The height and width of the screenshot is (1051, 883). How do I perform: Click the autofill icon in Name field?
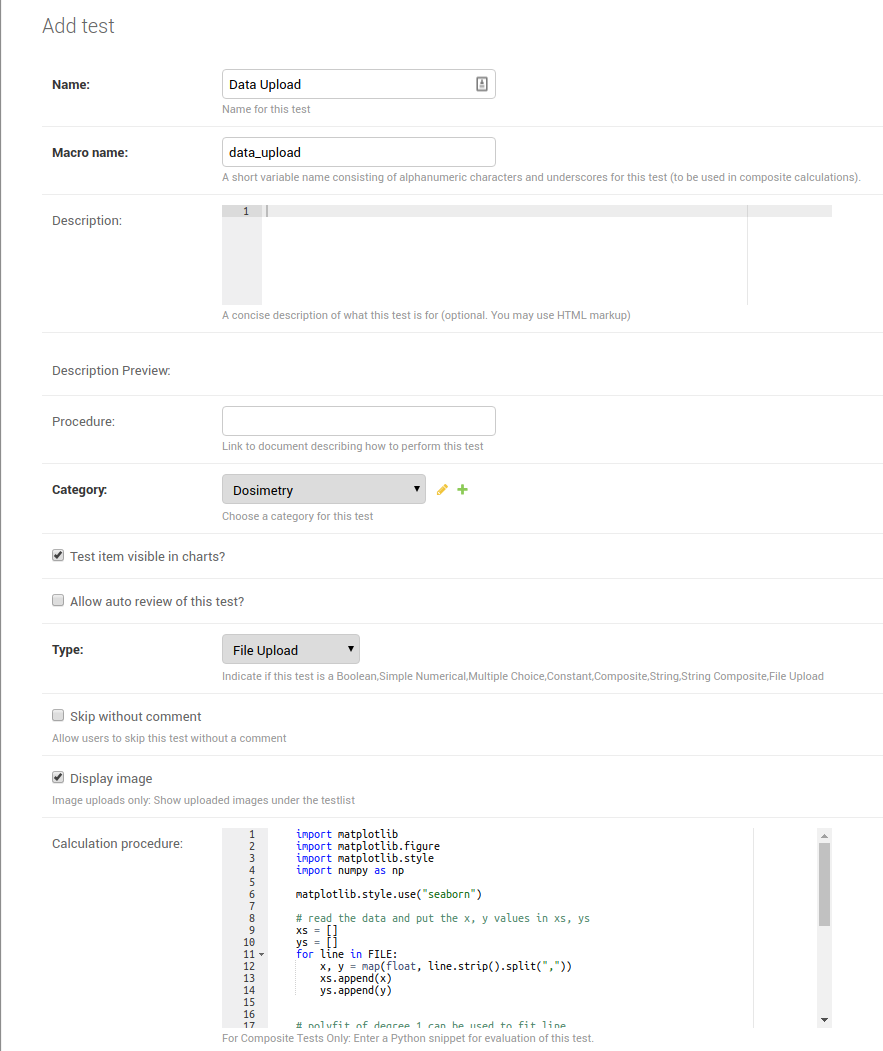pos(482,84)
